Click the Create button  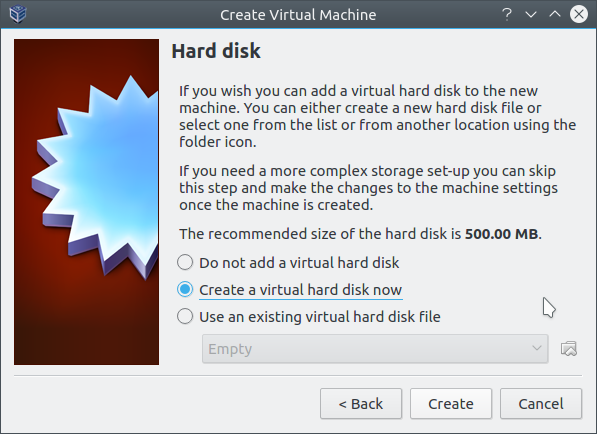(x=451, y=404)
